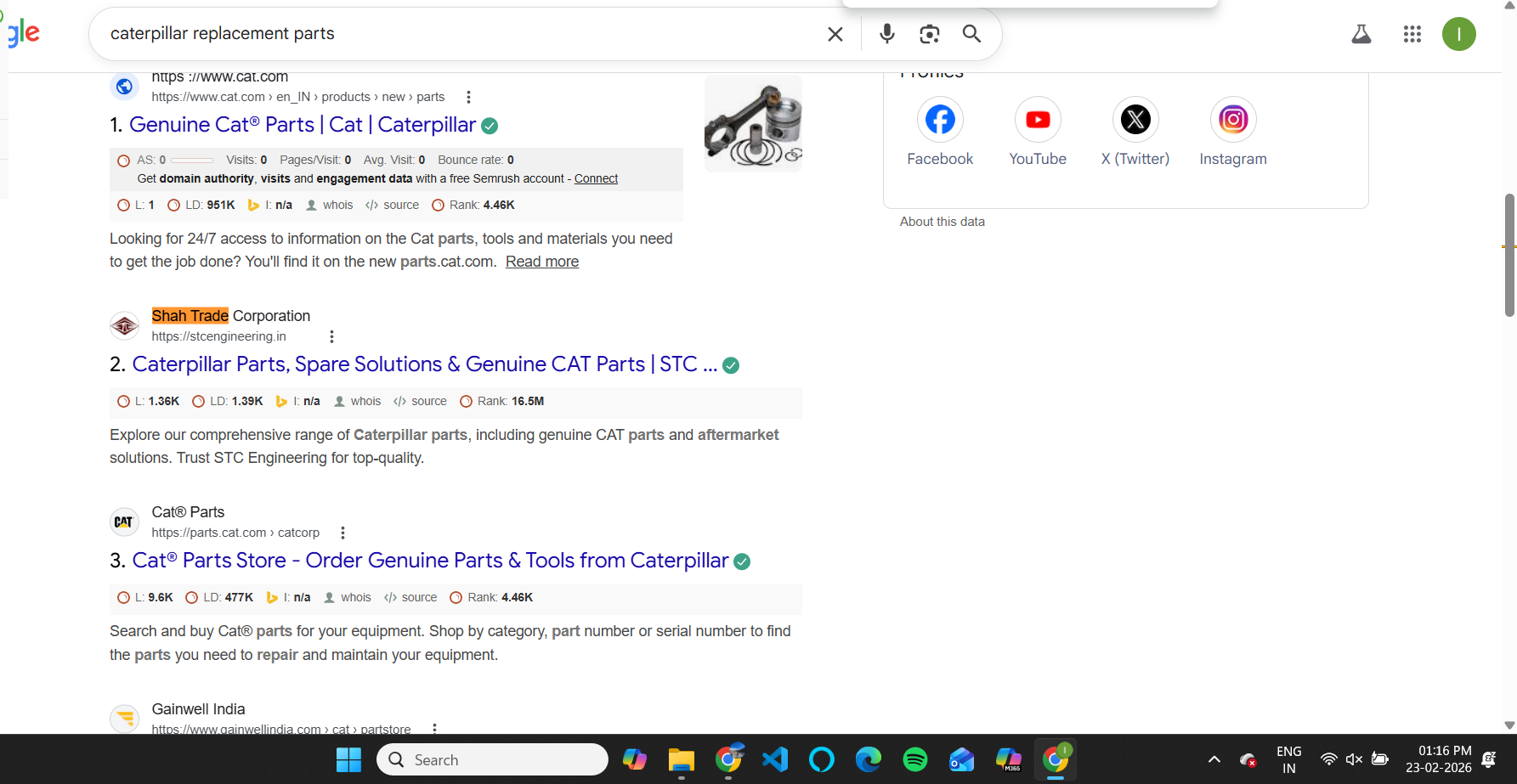Viewport: 1517px width, 784px height.
Task: Open Google Lens image search
Action: pyautogui.click(x=929, y=34)
